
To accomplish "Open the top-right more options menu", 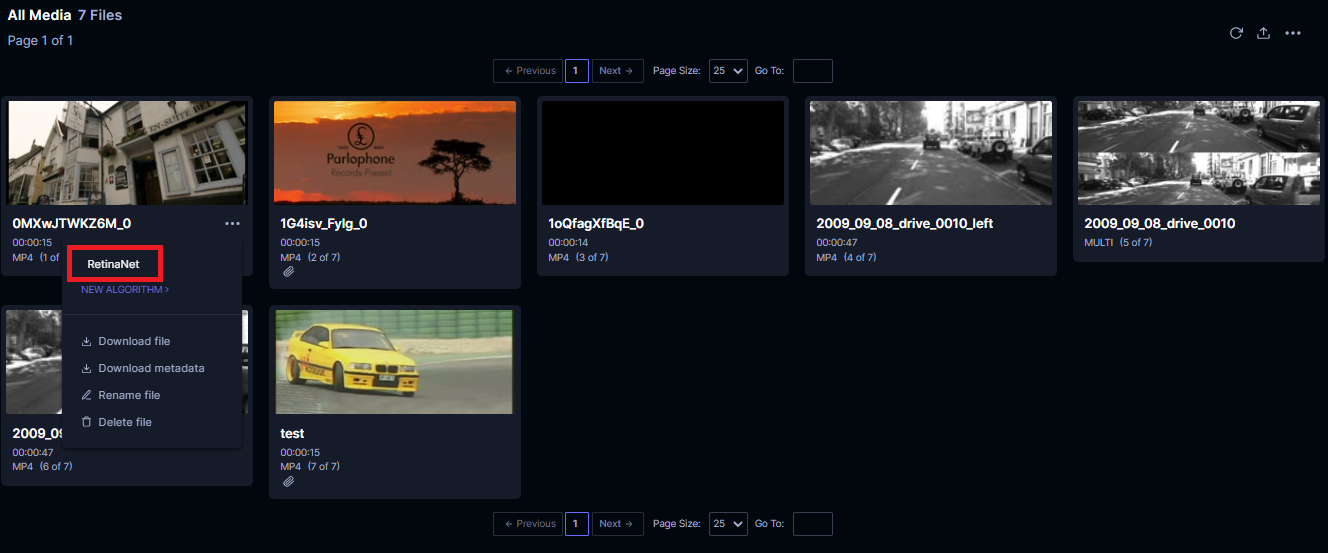I will [x=1293, y=33].
